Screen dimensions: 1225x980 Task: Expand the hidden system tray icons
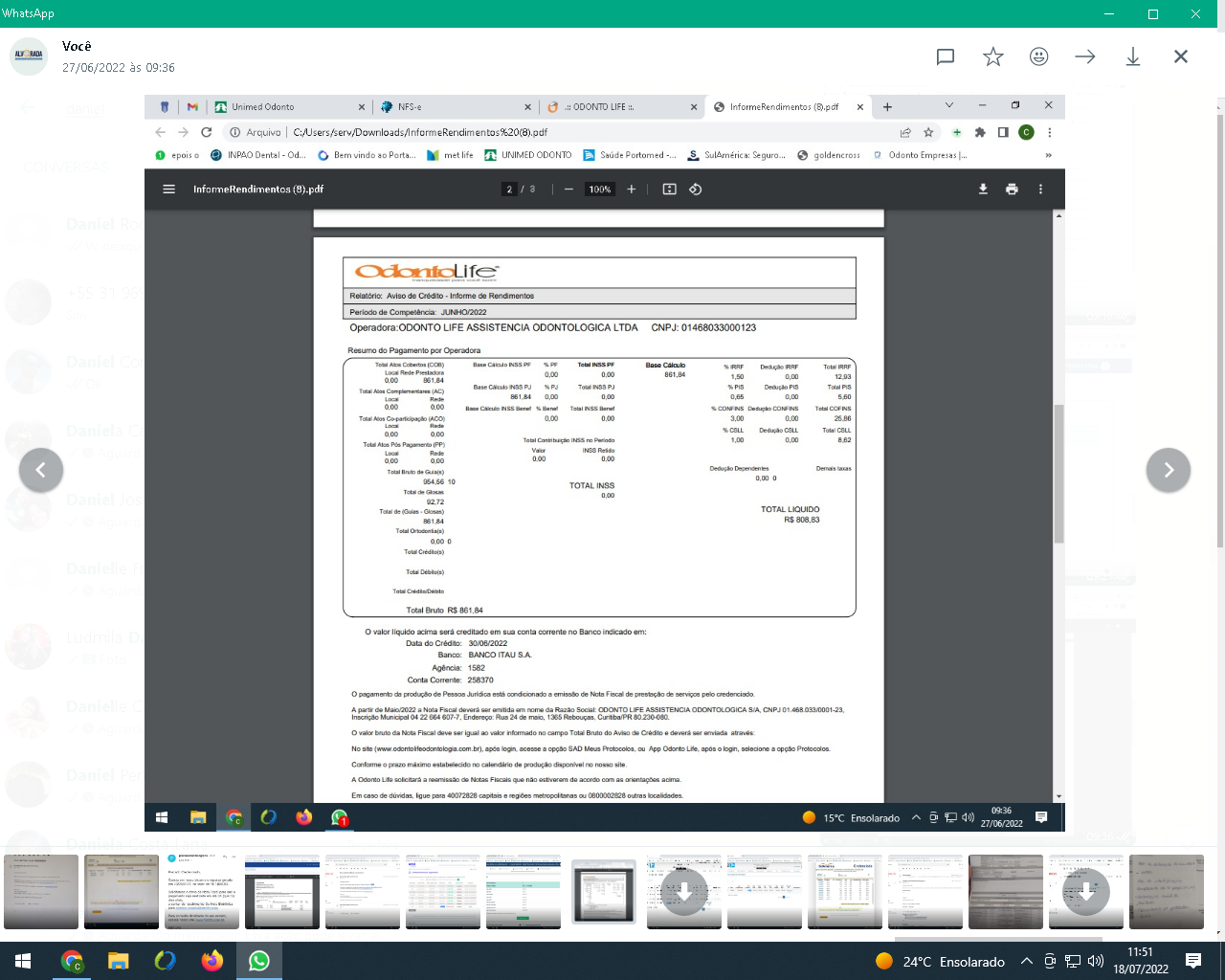(x=1026, y=961)
